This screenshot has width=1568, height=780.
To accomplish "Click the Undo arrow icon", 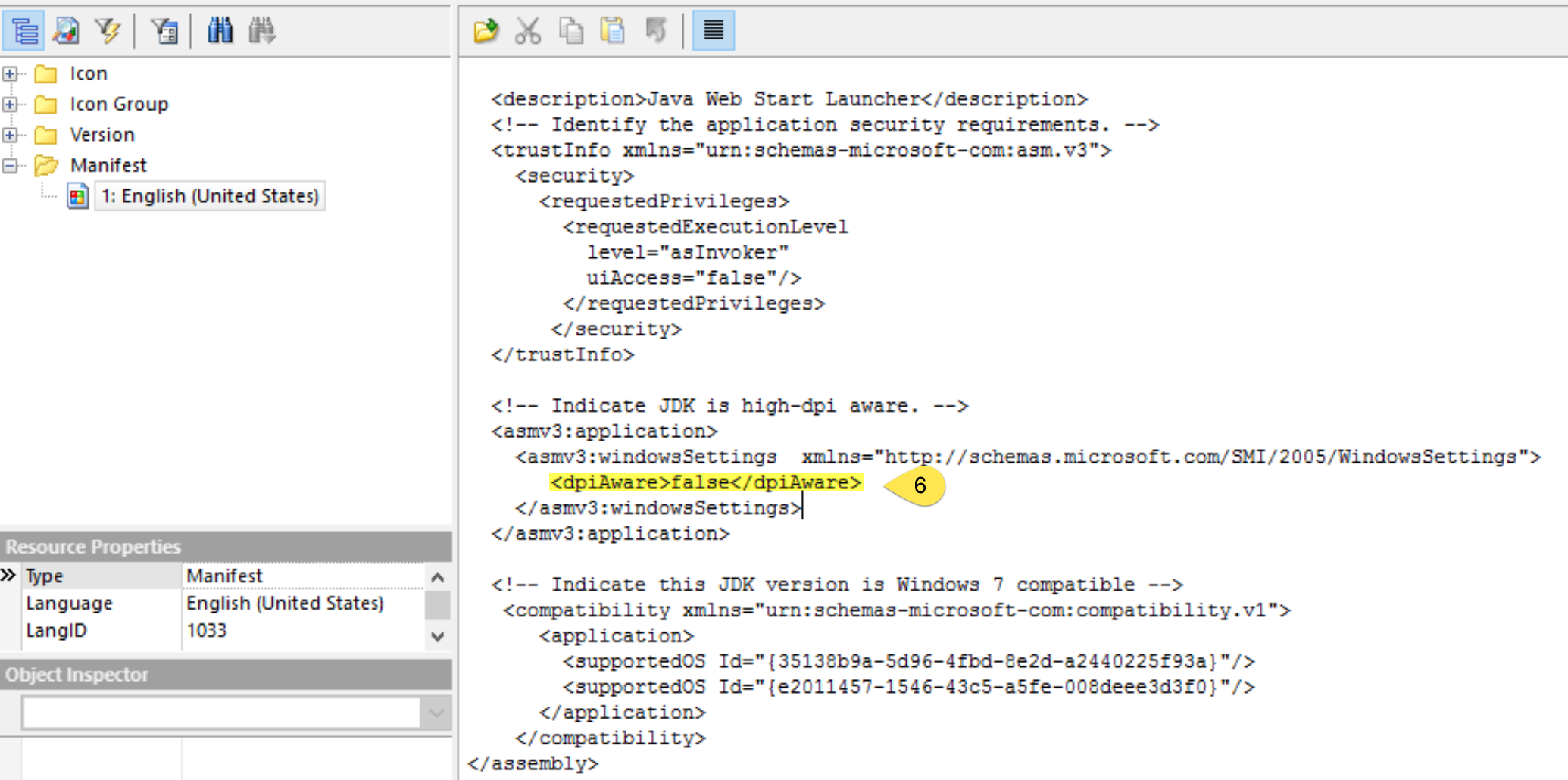I will 655,31.
